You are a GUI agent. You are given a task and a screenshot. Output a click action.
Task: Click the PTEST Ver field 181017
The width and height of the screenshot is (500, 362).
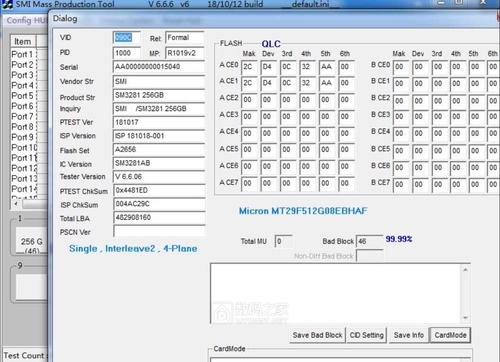pos(159,122)
